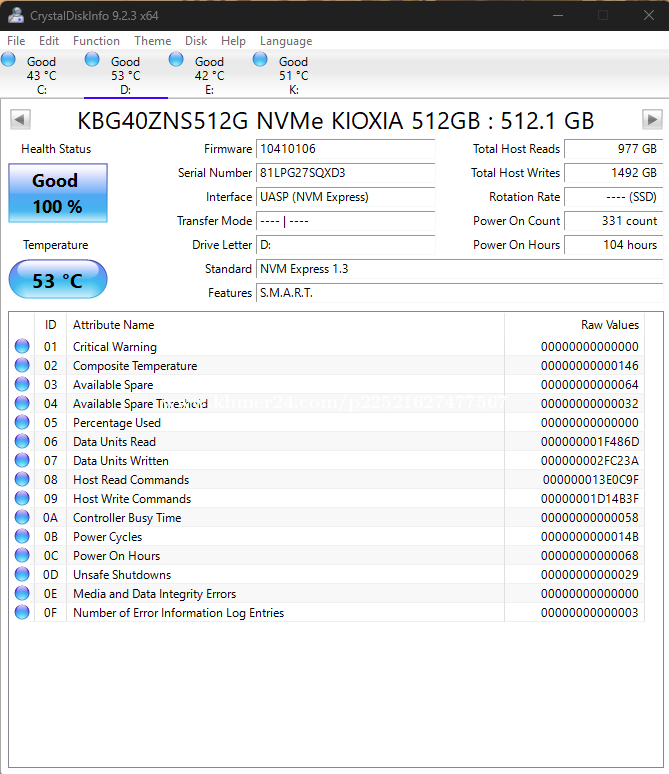Click Total Host Reads value 977 GB
This screenshot has width=669, height=774.
point(614,149)
